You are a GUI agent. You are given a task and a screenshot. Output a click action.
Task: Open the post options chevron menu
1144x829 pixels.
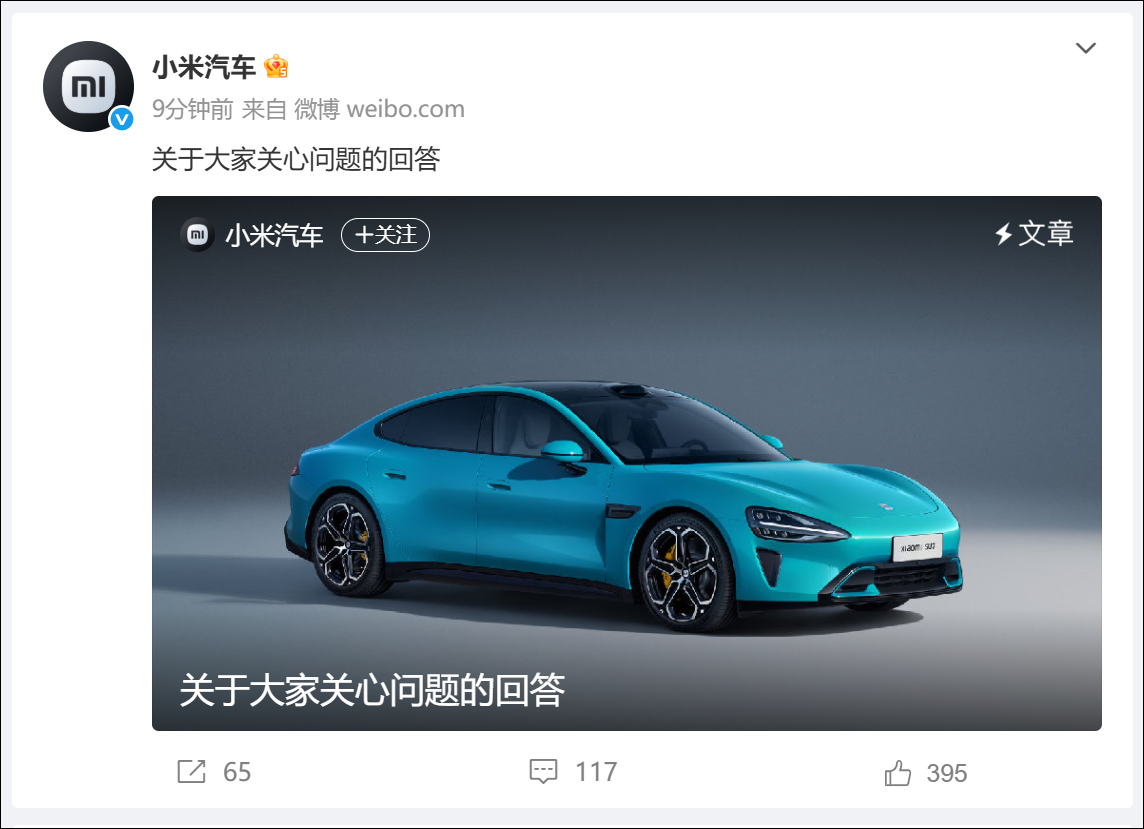pyautogui.click(x=1086, y=48)
